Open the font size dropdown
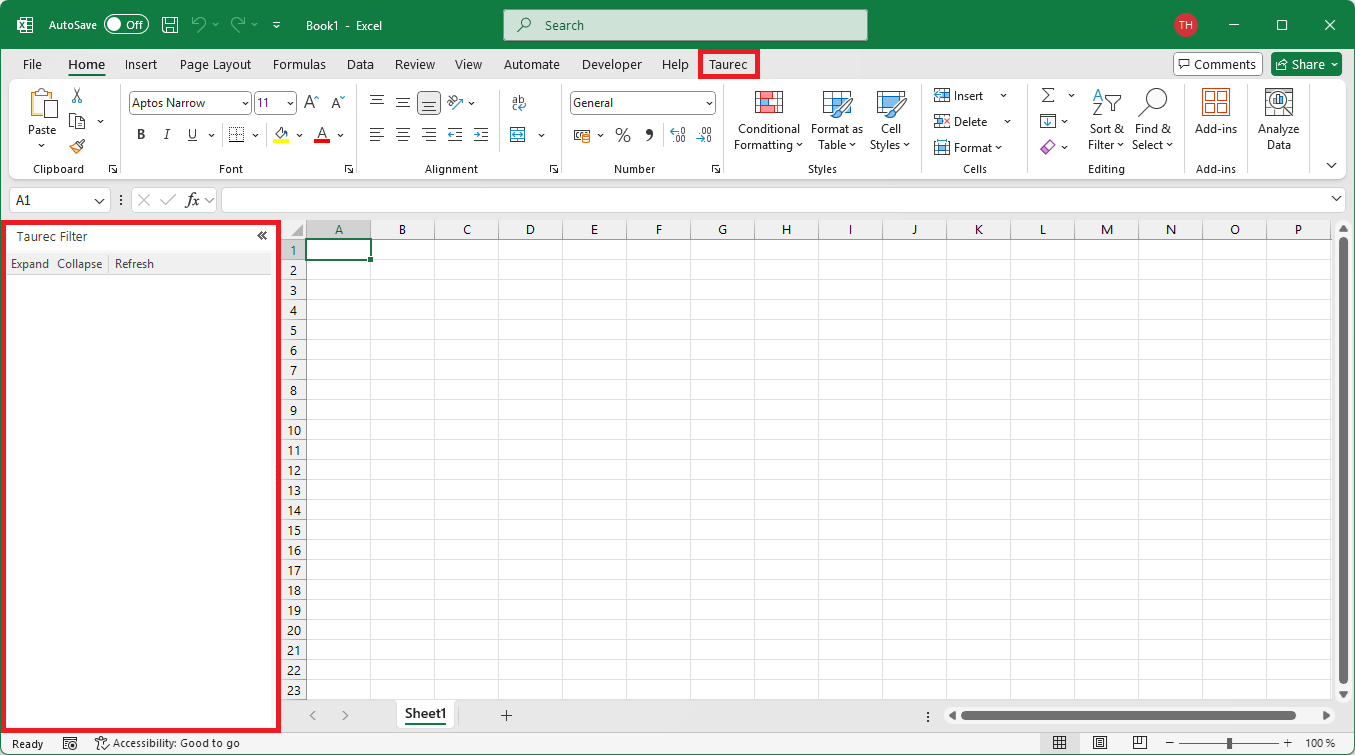The image size is (1355, 755). [x=290, y=103]
